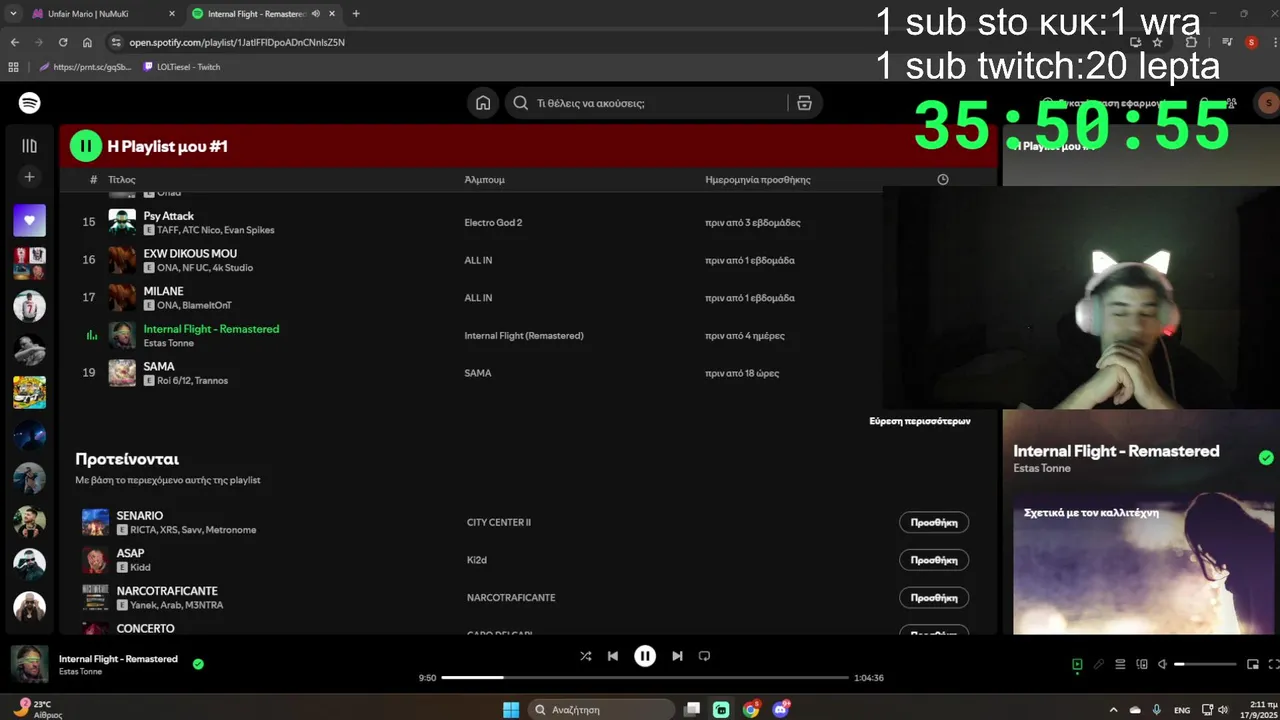The width and height of the screenshot is (1280, 720).
Task: Click the clock duration column header icon
Action: pyautogui.click(x=943, y=180)
